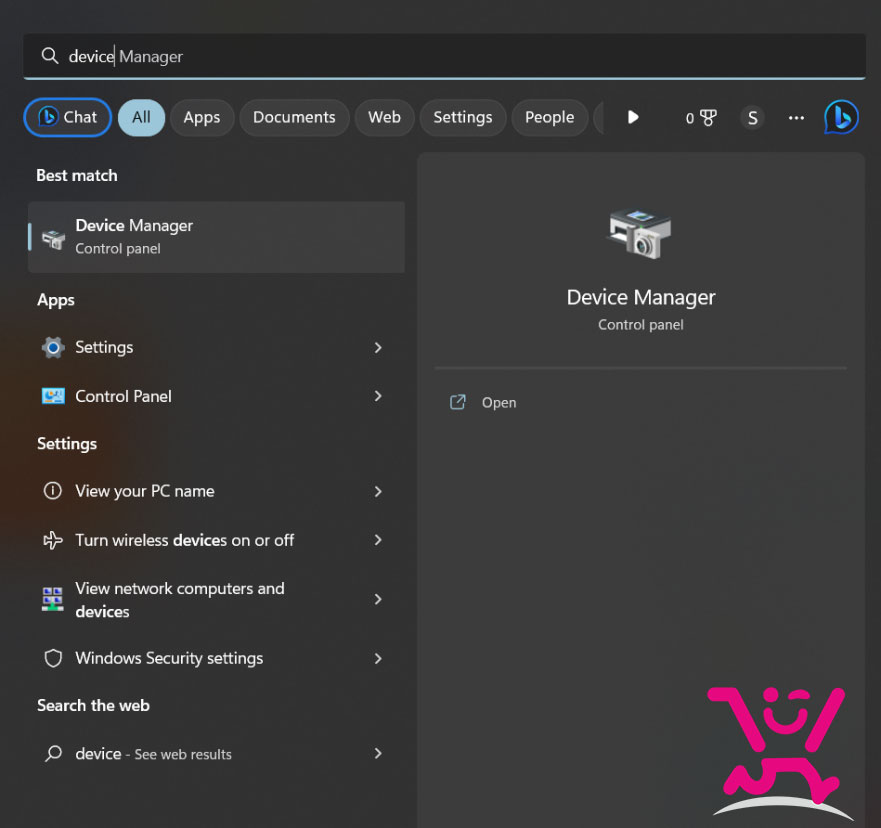Click the info icon beside View your PC name
881x828 pixels.
53,491
